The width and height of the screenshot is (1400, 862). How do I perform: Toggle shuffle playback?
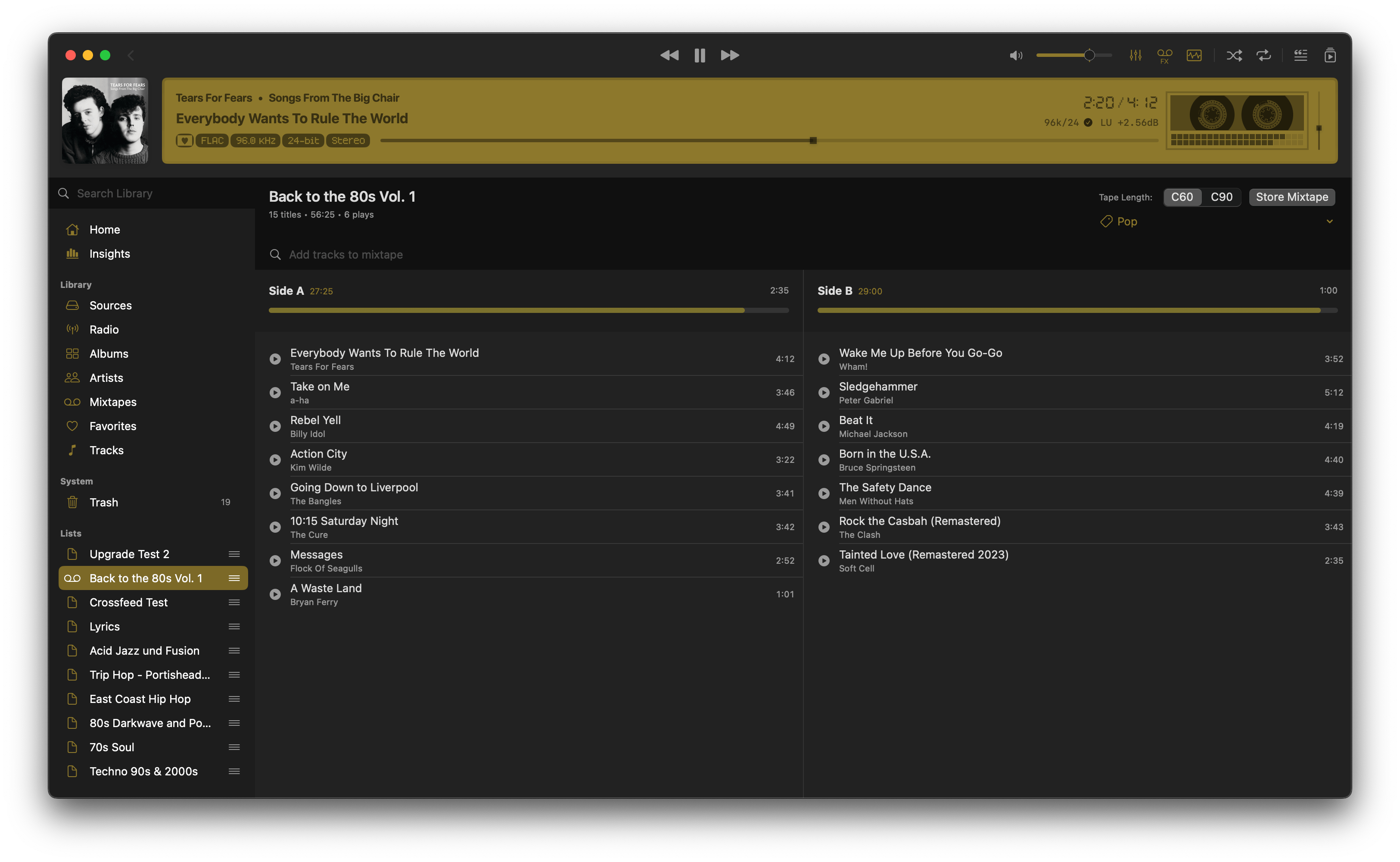(x=1234, y=55)
